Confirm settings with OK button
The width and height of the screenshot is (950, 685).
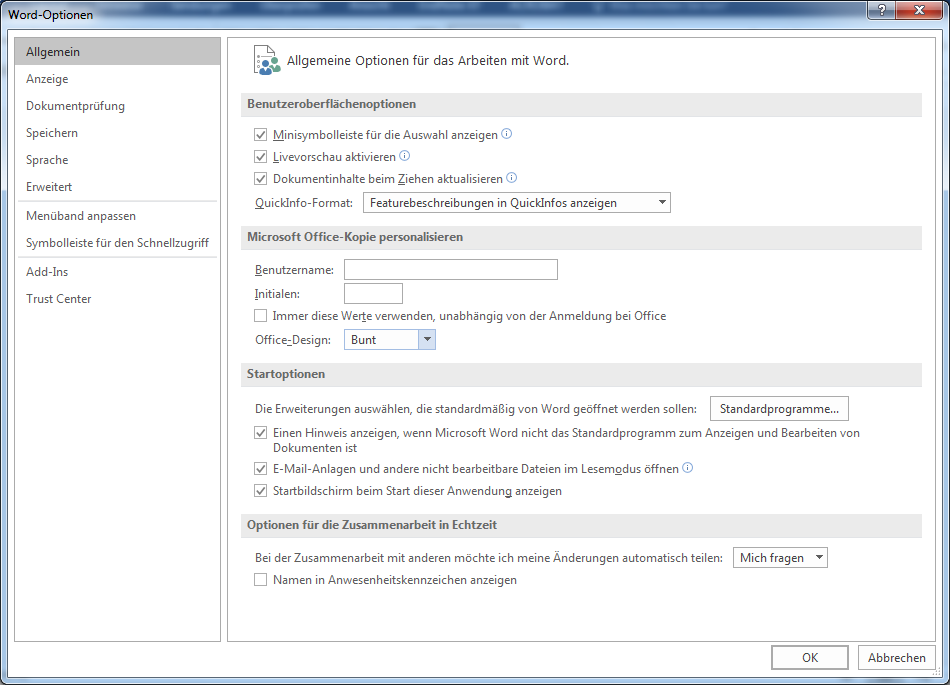tap(810, 657)
